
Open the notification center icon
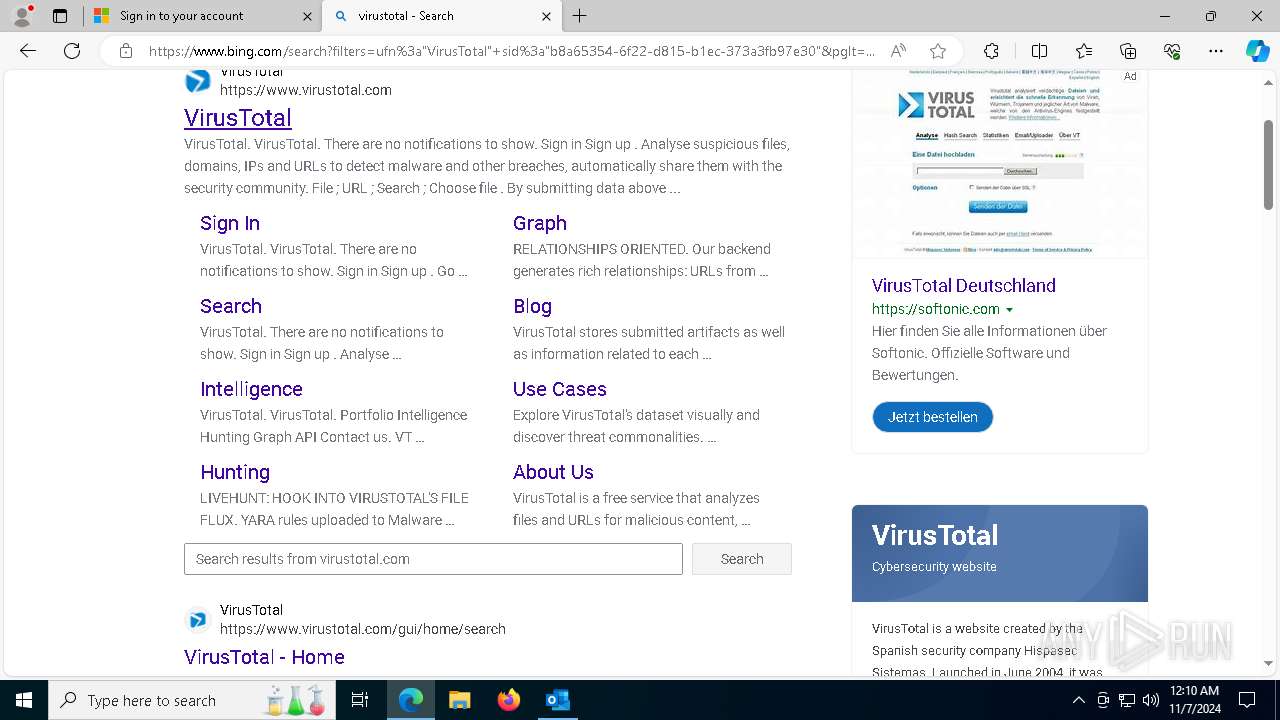coord(1247,700)
